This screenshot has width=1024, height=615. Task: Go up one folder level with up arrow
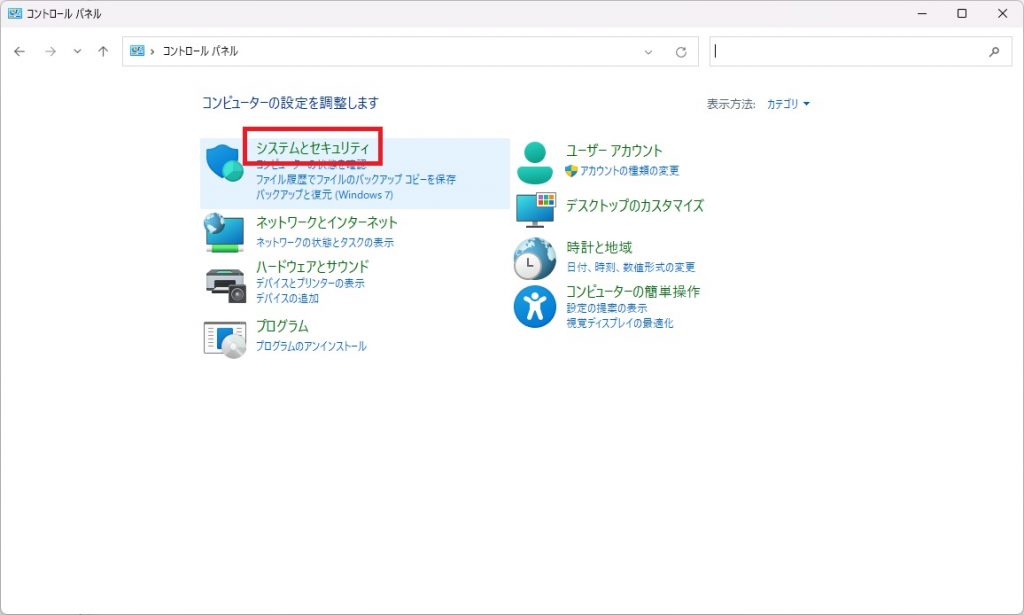tap(103, 52)
